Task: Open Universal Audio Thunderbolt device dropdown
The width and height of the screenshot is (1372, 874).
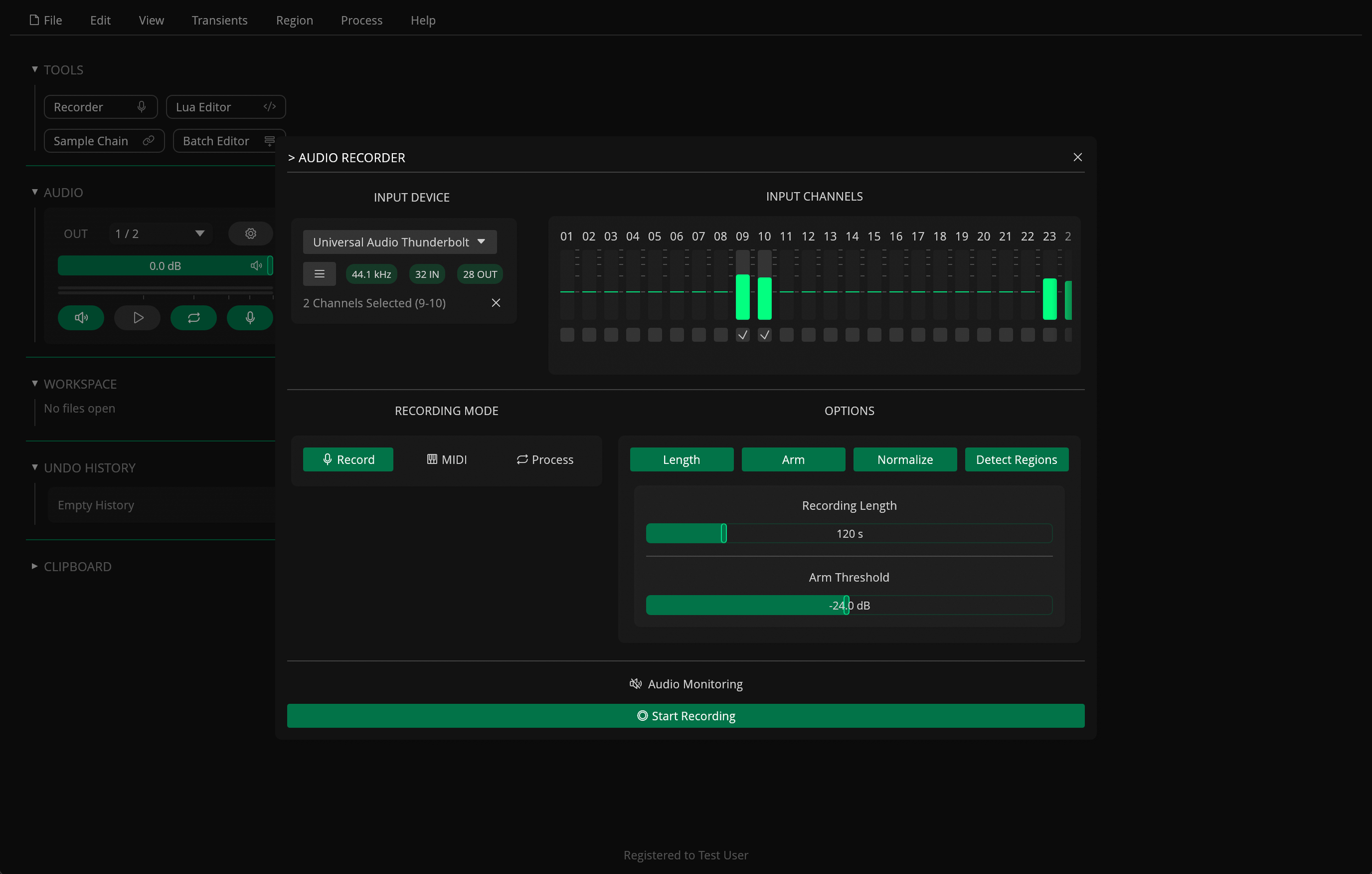Action: pos(400,242)
